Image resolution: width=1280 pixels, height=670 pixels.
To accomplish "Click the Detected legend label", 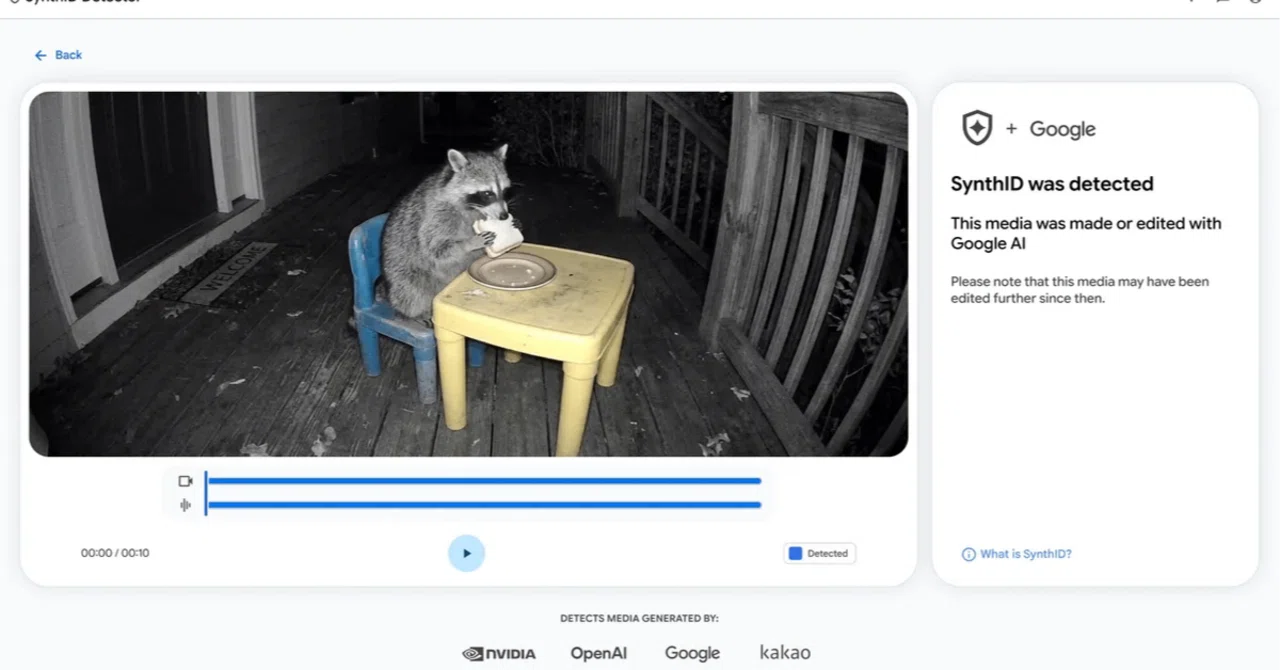I will (827, 553).
